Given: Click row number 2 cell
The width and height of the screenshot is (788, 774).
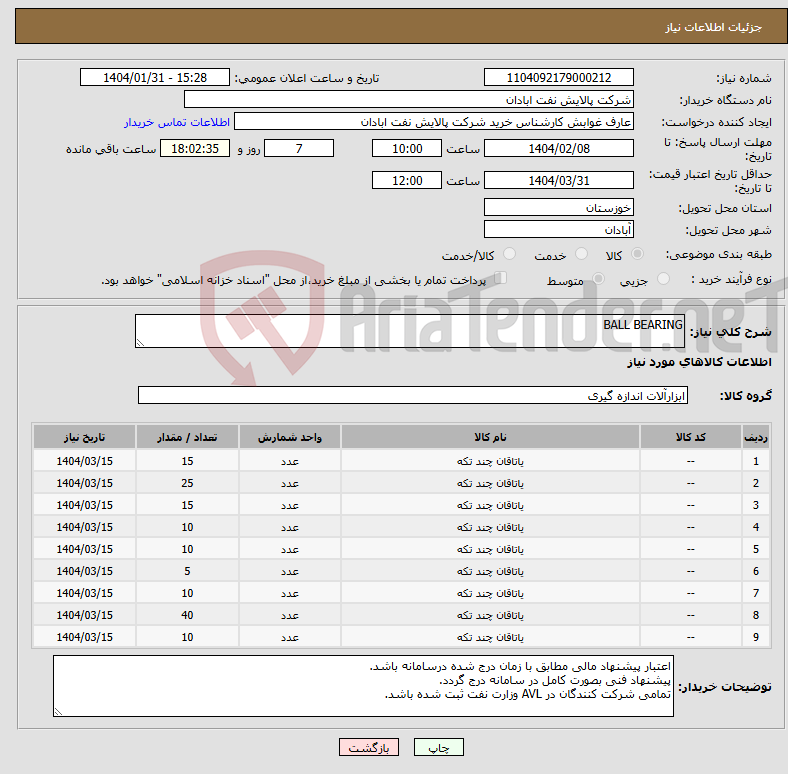Looking at the screenshot, I should pyautogui.click(x=755, y=483).
